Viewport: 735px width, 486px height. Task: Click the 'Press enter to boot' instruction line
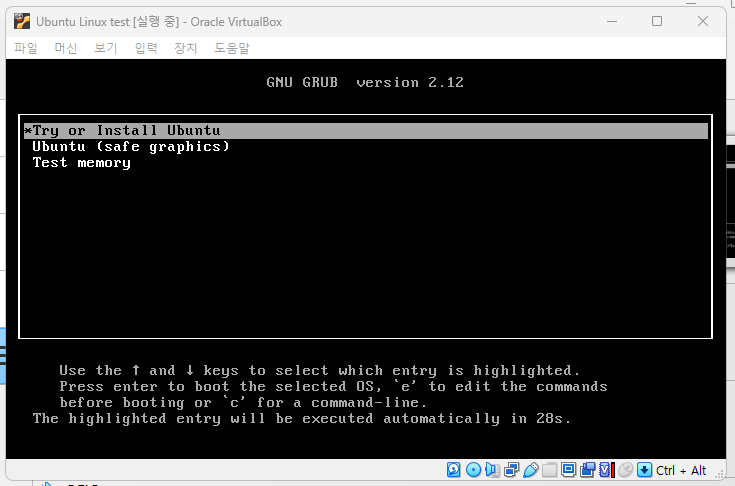(x=333, y=387)
